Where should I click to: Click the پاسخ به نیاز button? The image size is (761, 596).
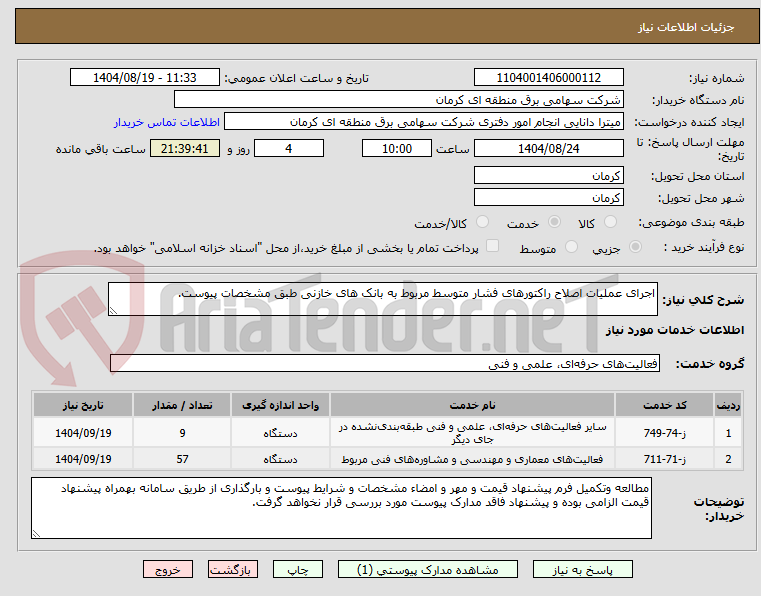click(x=582, y=569)
